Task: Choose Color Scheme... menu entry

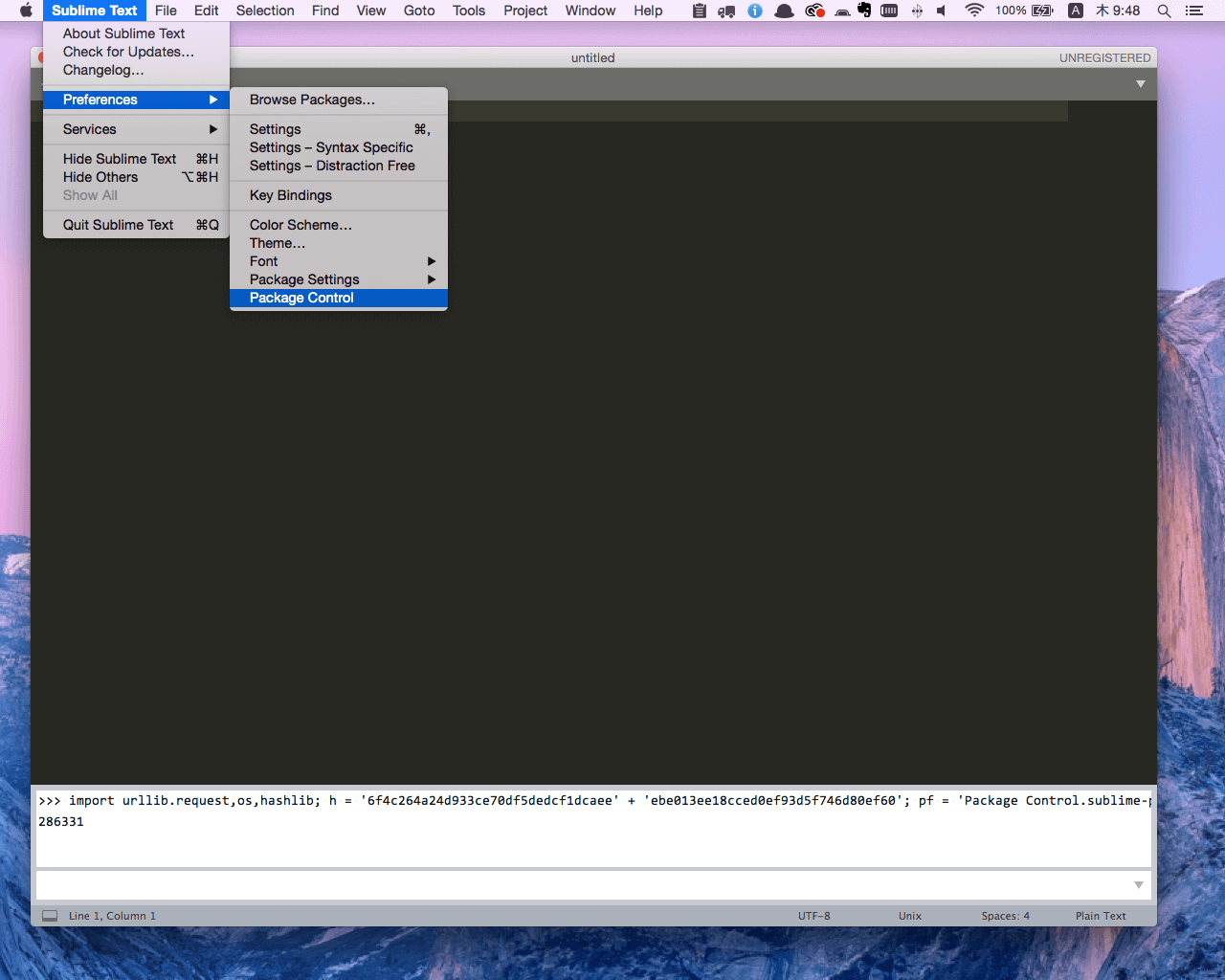Action: [339, 225]
